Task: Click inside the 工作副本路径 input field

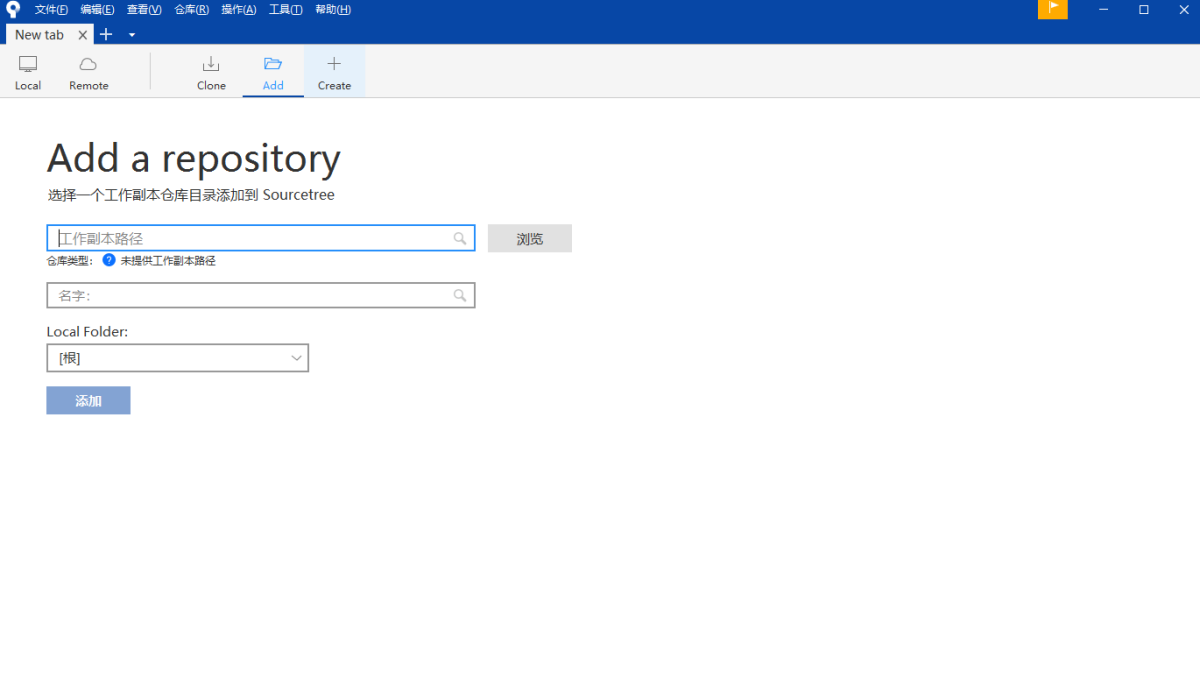Action: (250, 238)
